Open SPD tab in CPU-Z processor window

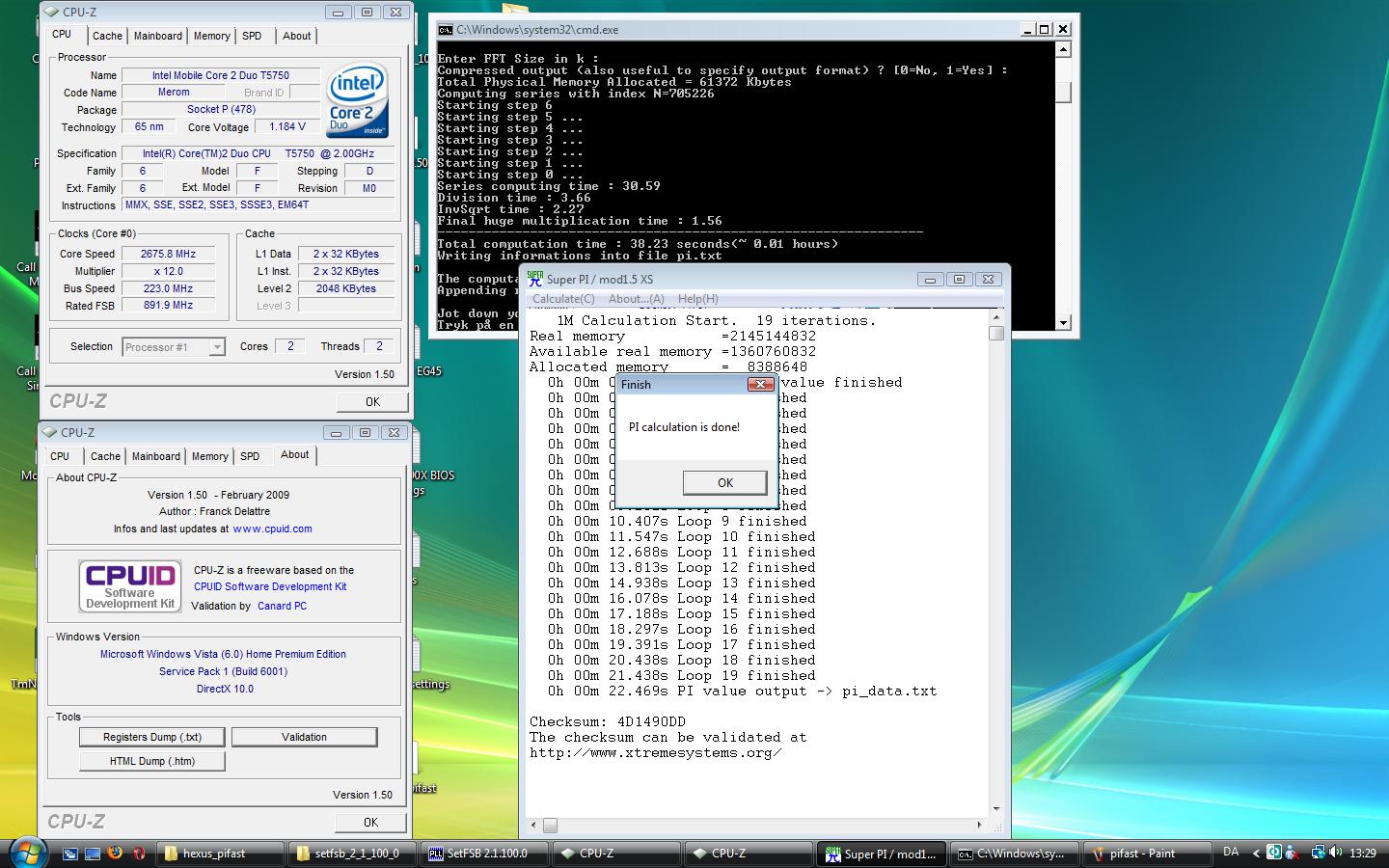click(252, 36)
